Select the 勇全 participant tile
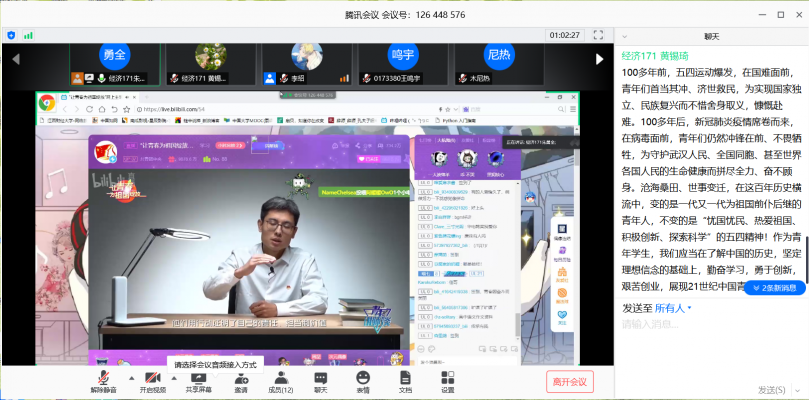 (115, 64)
